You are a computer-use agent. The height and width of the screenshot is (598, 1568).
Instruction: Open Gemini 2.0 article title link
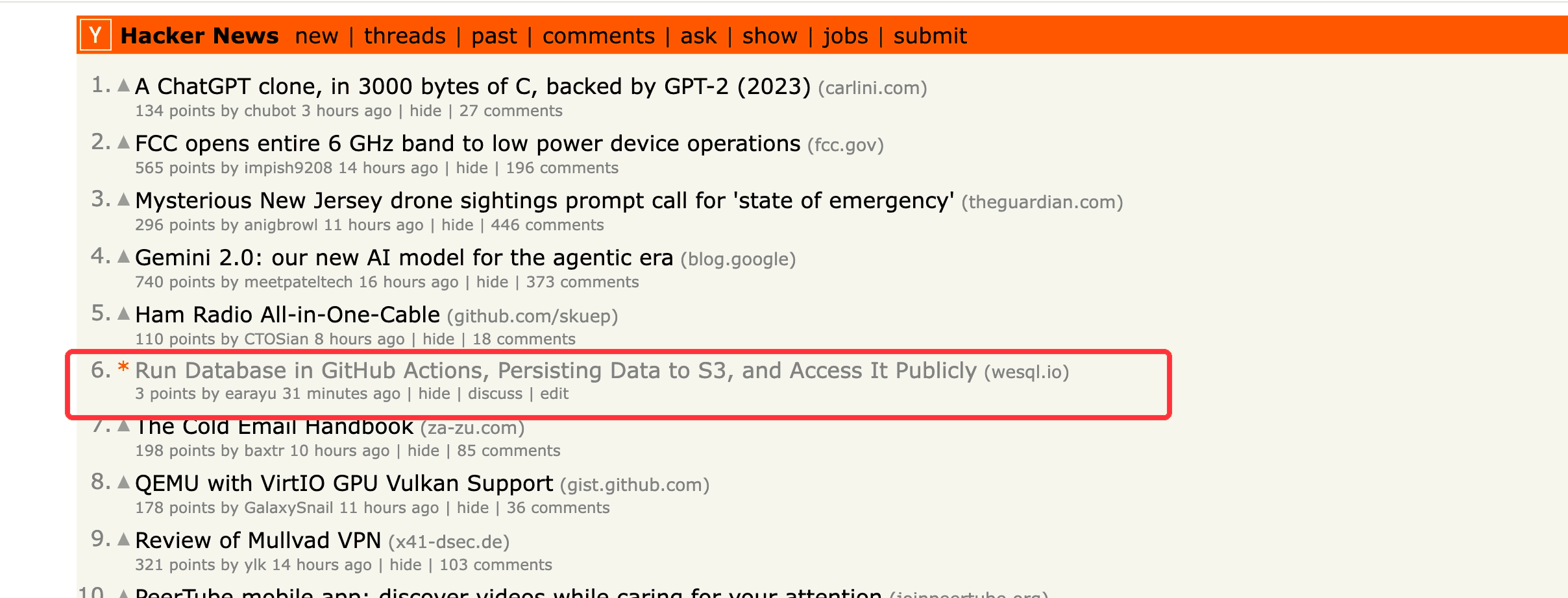[404, 257]
